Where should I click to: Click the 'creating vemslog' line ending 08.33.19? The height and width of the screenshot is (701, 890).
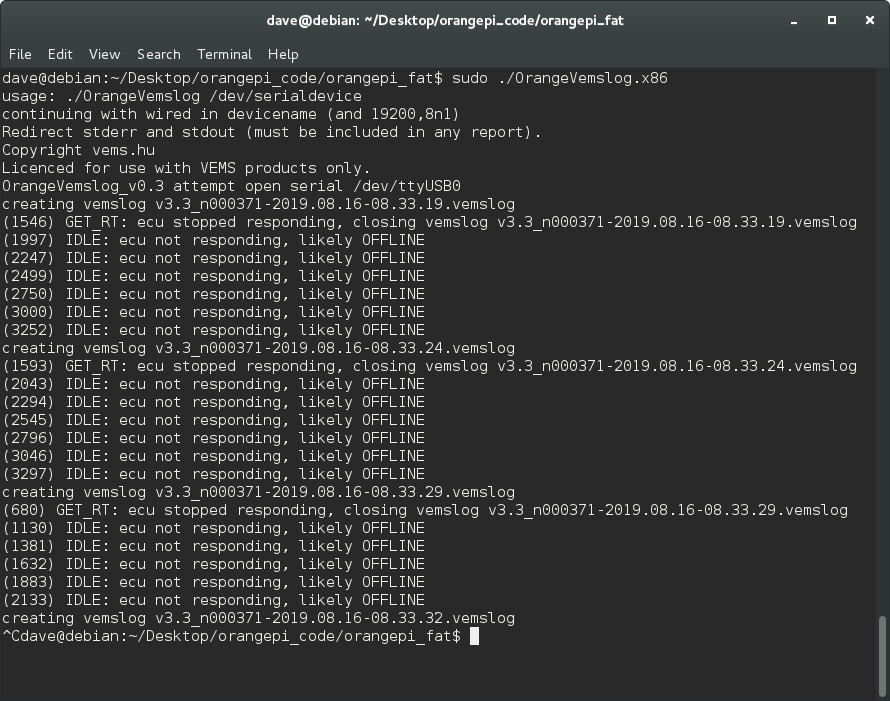258,204
